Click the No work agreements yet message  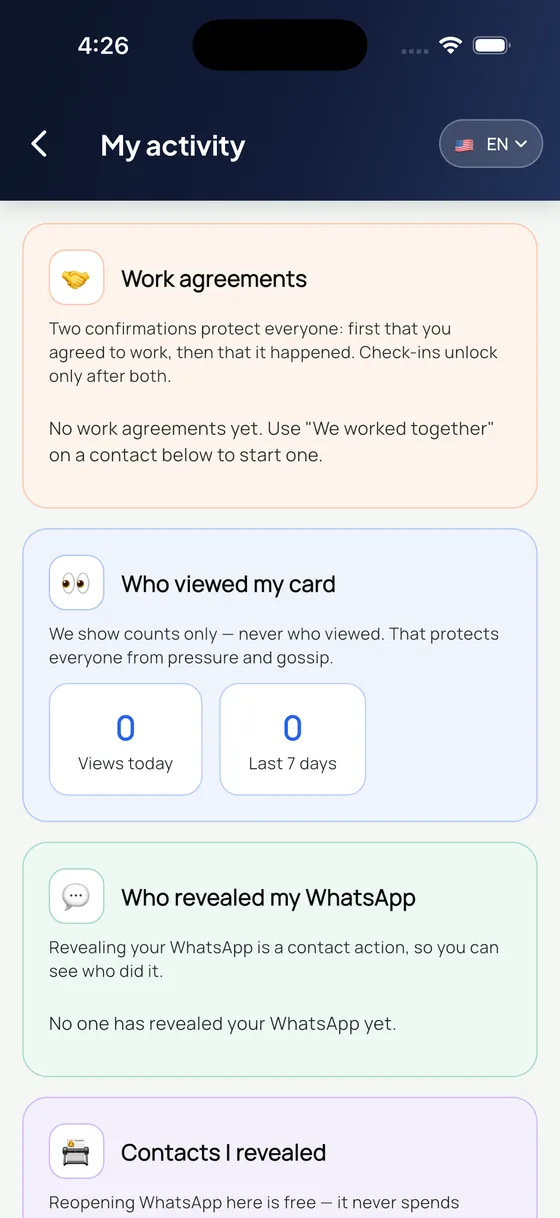click(272, 441)
